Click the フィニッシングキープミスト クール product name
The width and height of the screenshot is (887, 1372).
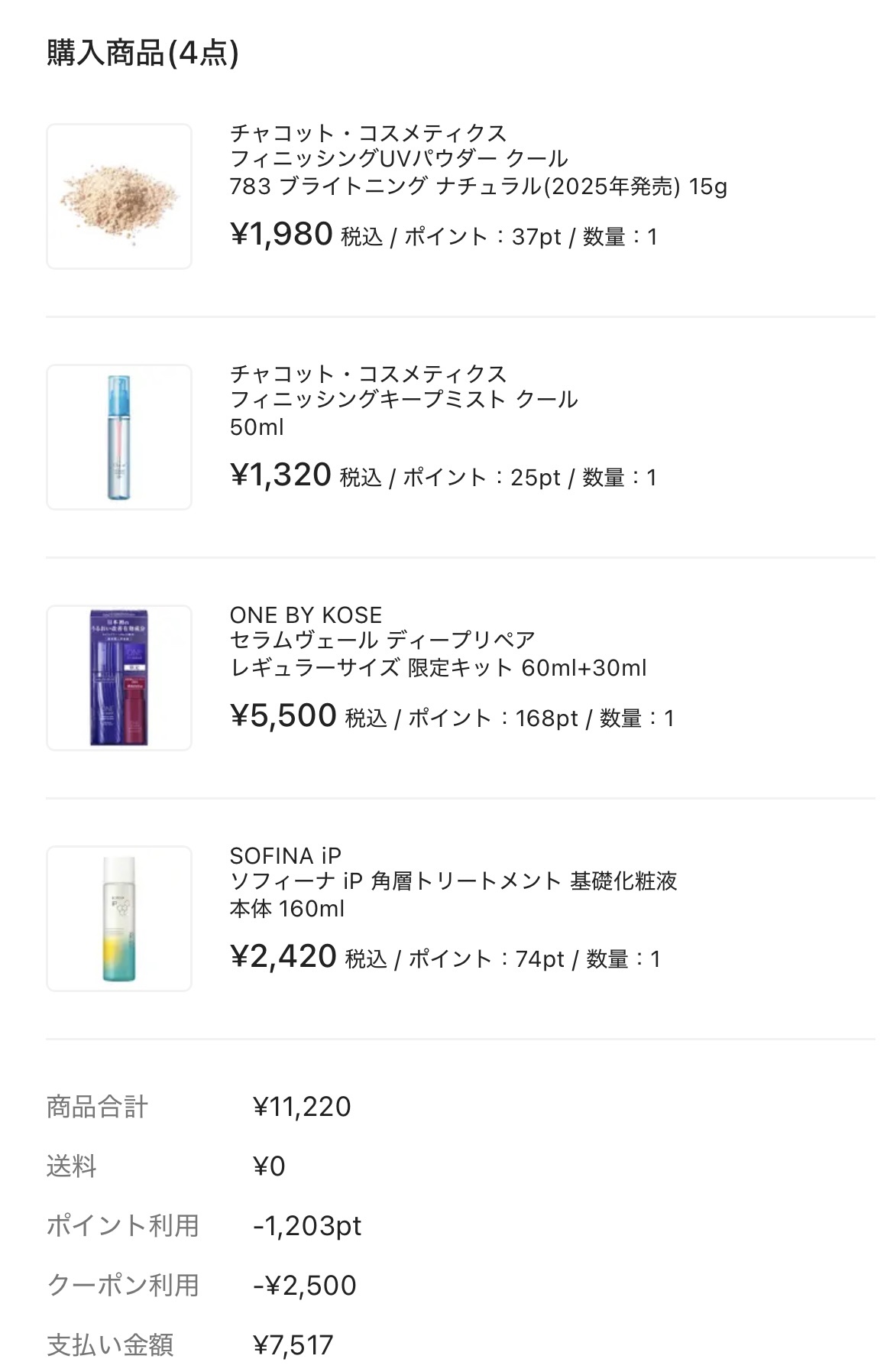pyautogui.click(x=403, y=400)
